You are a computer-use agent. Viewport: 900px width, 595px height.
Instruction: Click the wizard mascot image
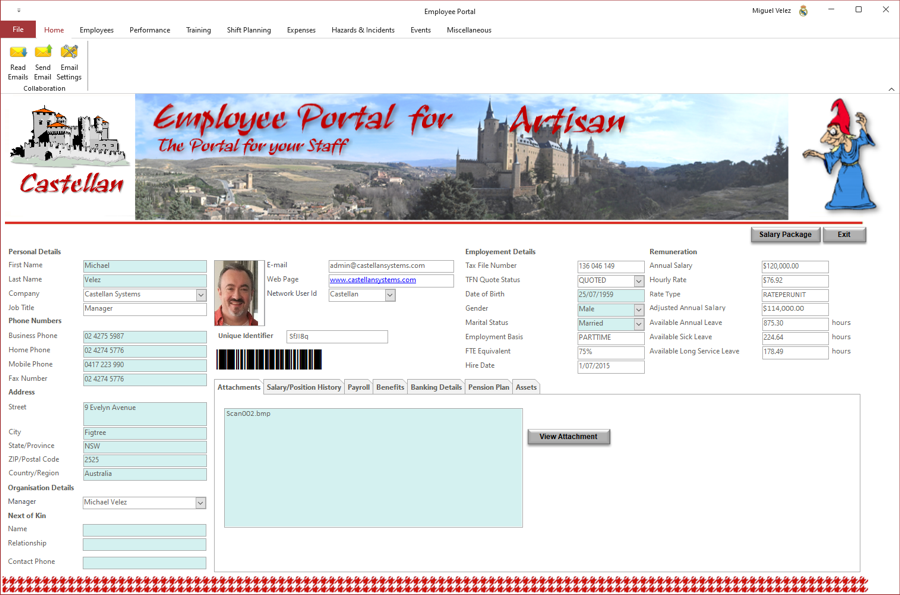tap(843, 156)
